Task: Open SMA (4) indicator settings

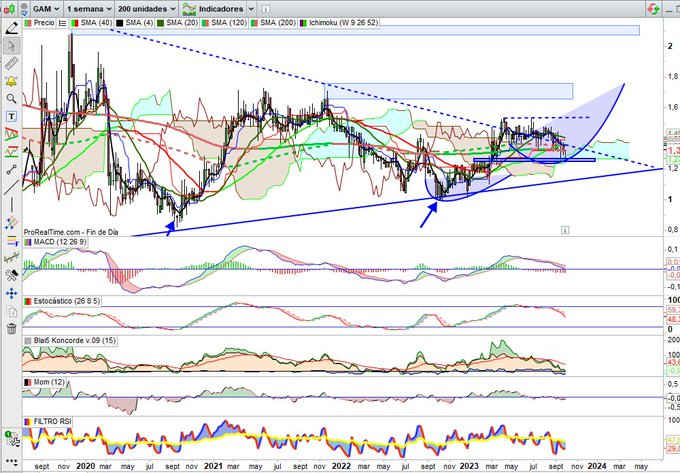Action: 139,23
